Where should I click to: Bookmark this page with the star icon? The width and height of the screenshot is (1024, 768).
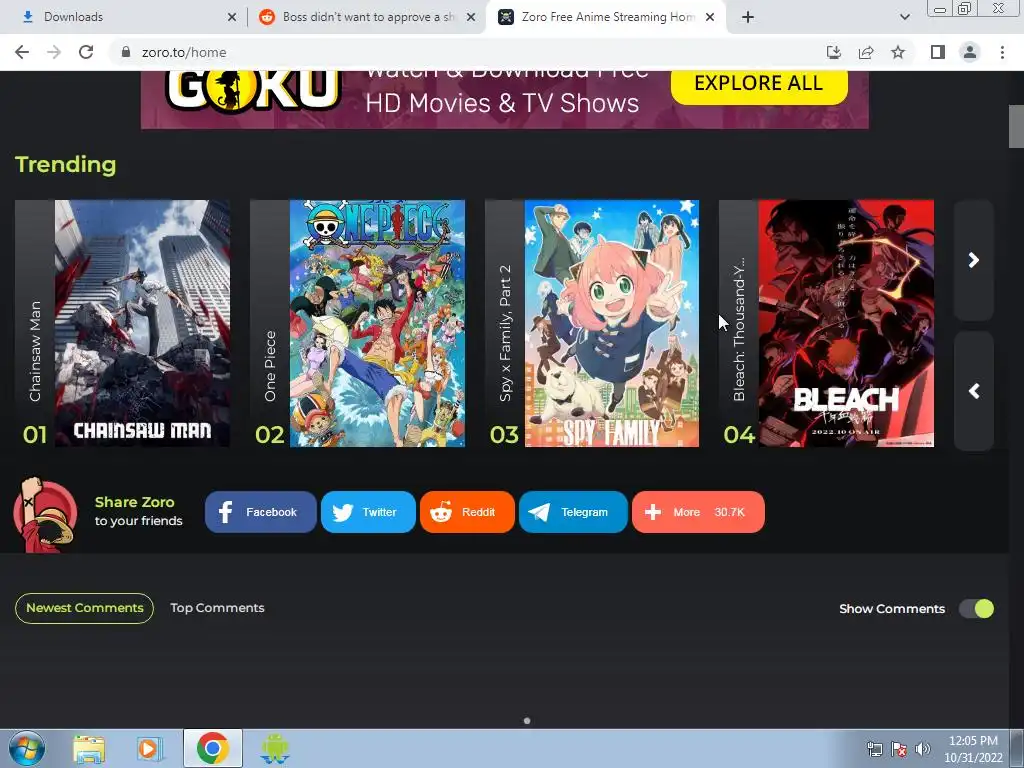click(x=898, y=52)
